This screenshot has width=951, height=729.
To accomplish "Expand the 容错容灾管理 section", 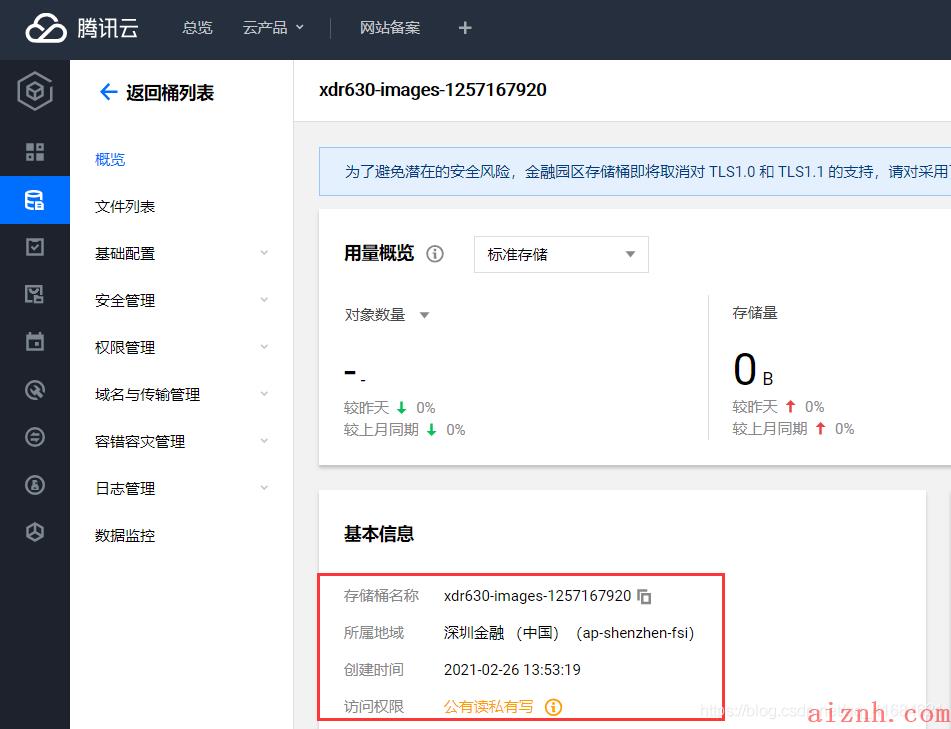I will [x=181, y=442].
